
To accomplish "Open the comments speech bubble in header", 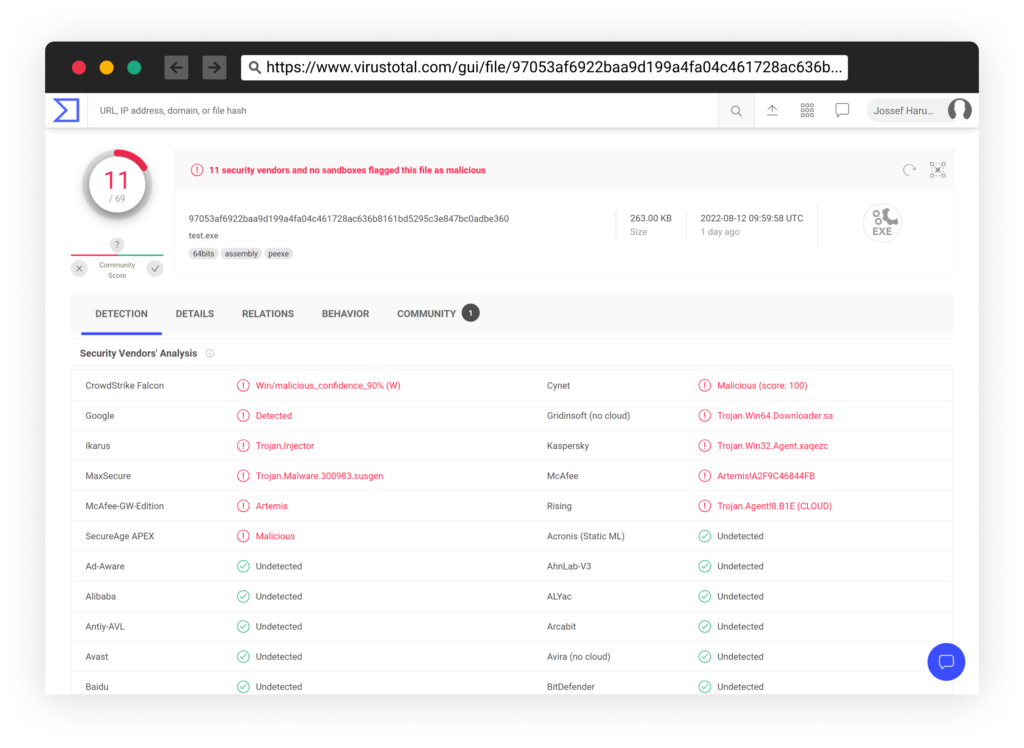I will (x=842, y=110).
